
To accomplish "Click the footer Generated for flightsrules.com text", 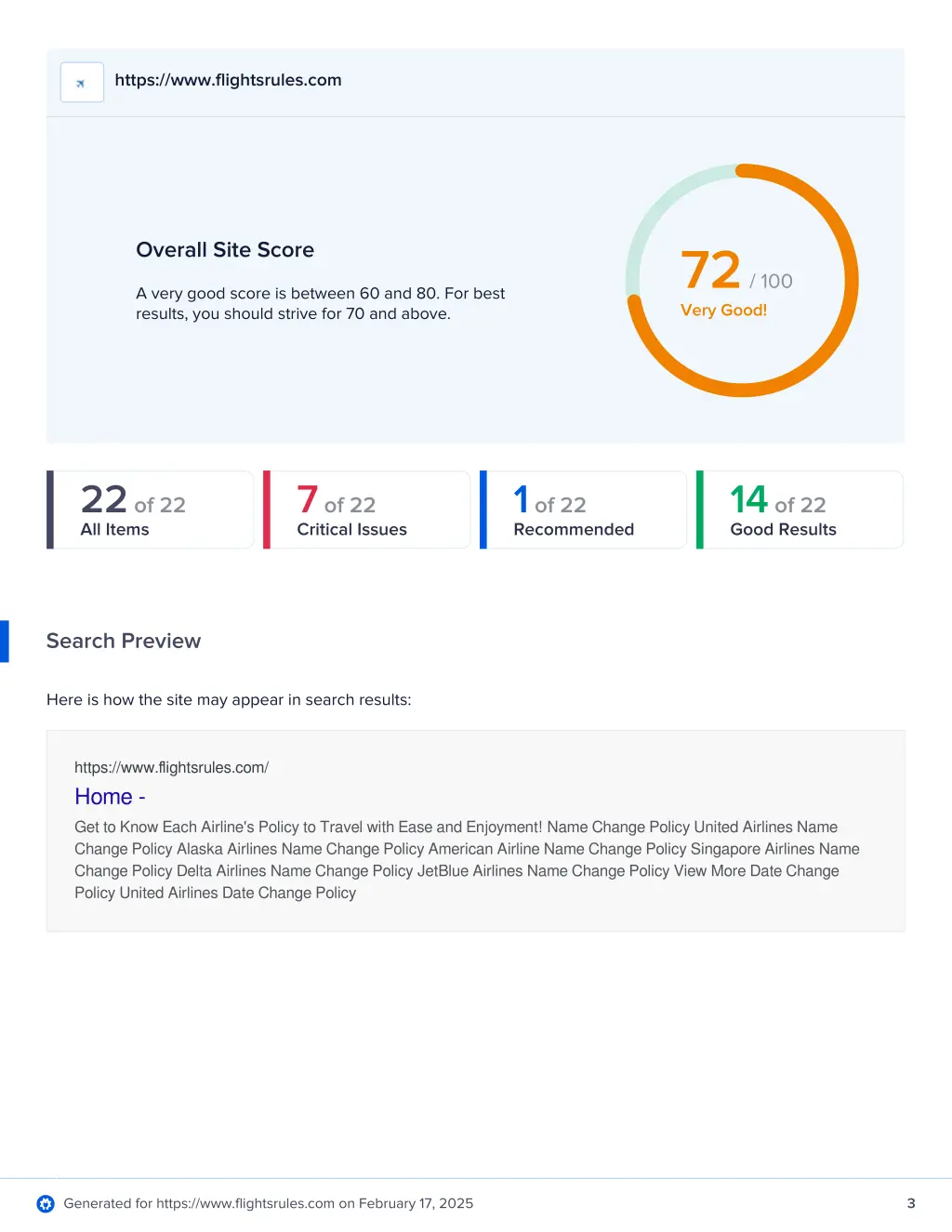I will point(268,1203).
